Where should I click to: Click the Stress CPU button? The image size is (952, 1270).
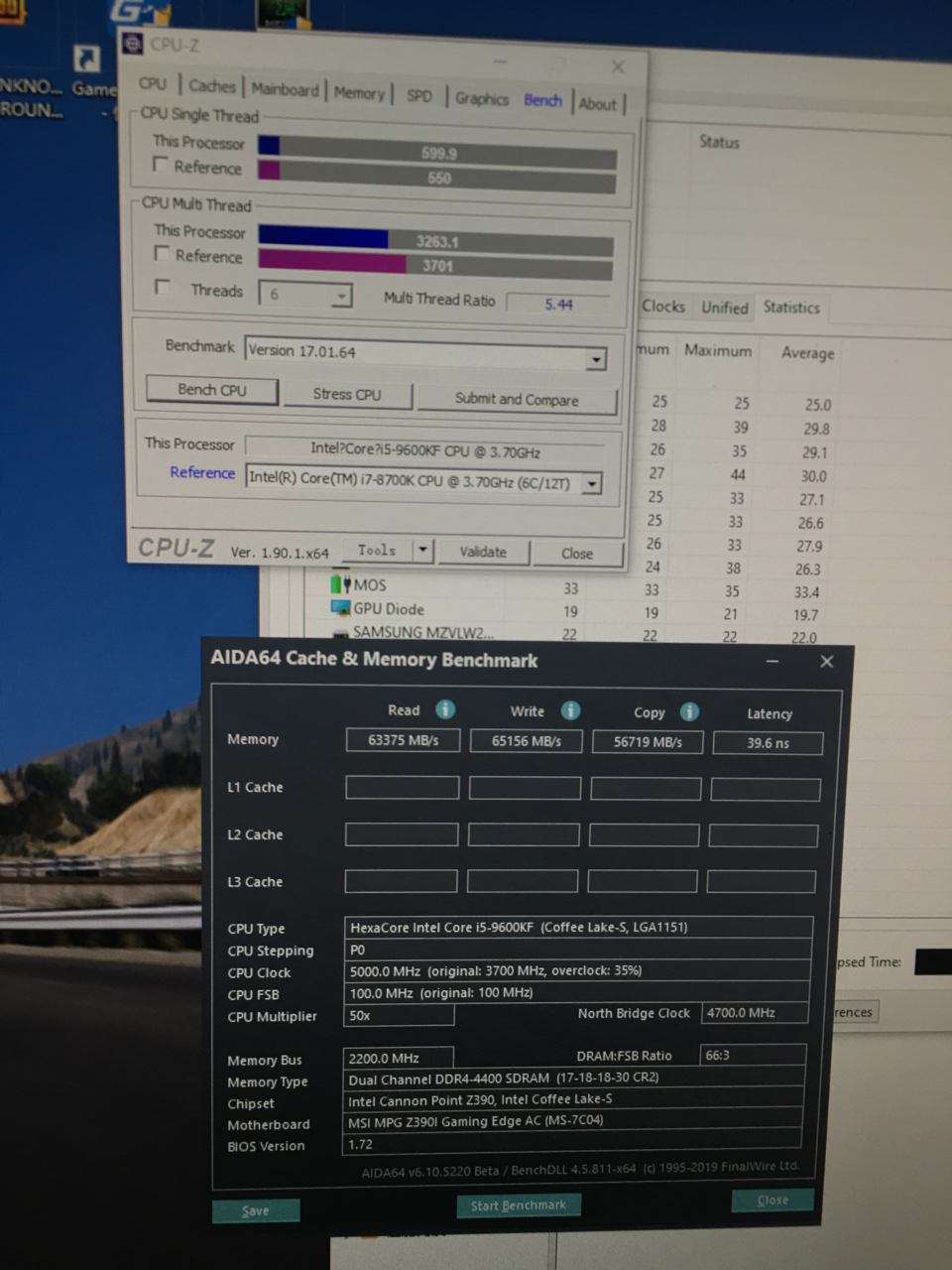point(347,394)
